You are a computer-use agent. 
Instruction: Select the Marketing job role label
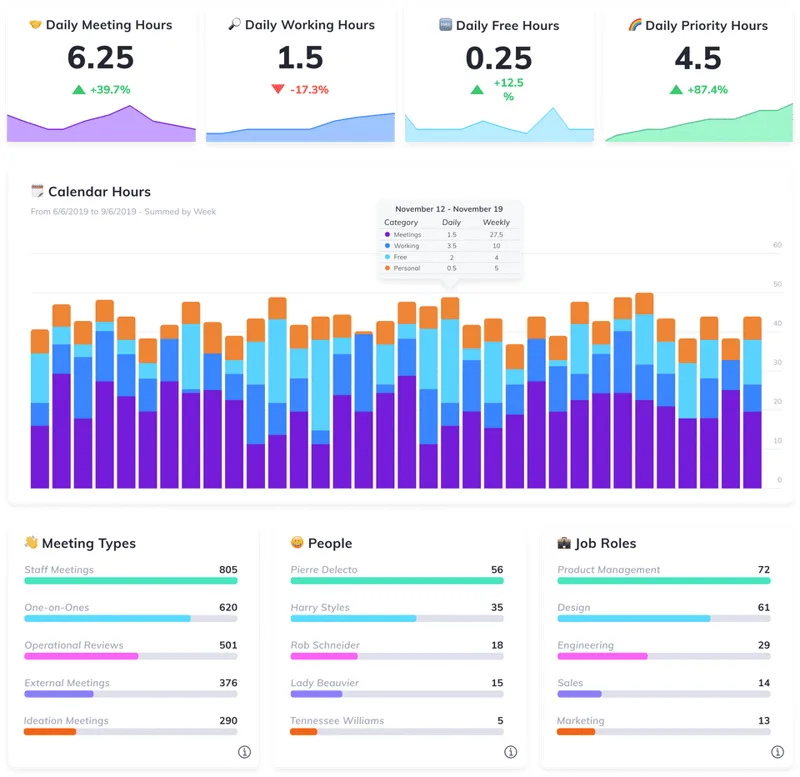581,720
